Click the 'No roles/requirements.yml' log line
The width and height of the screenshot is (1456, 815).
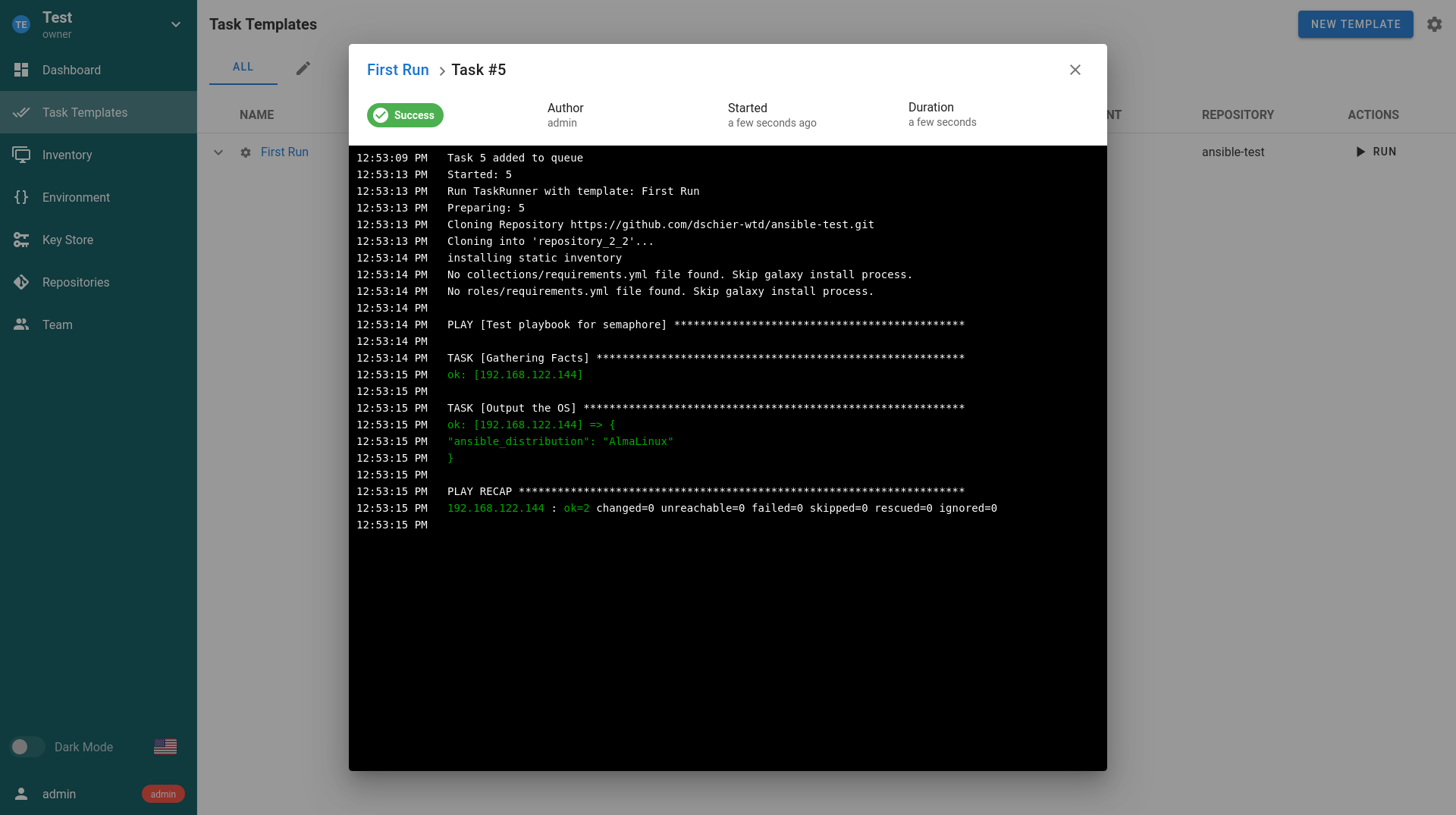(x=661, y=291)
